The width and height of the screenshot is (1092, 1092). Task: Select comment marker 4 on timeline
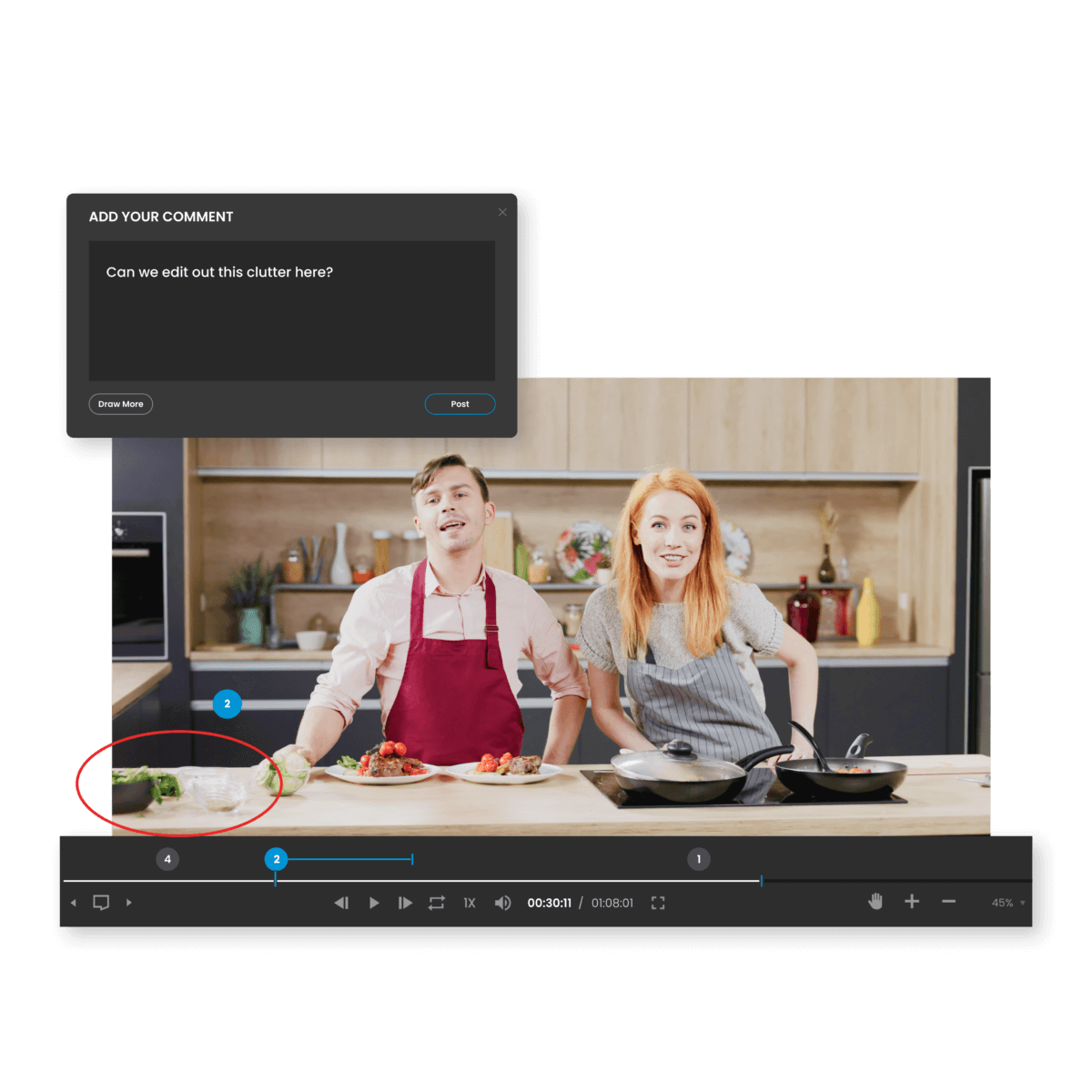[x=167, y=858]
